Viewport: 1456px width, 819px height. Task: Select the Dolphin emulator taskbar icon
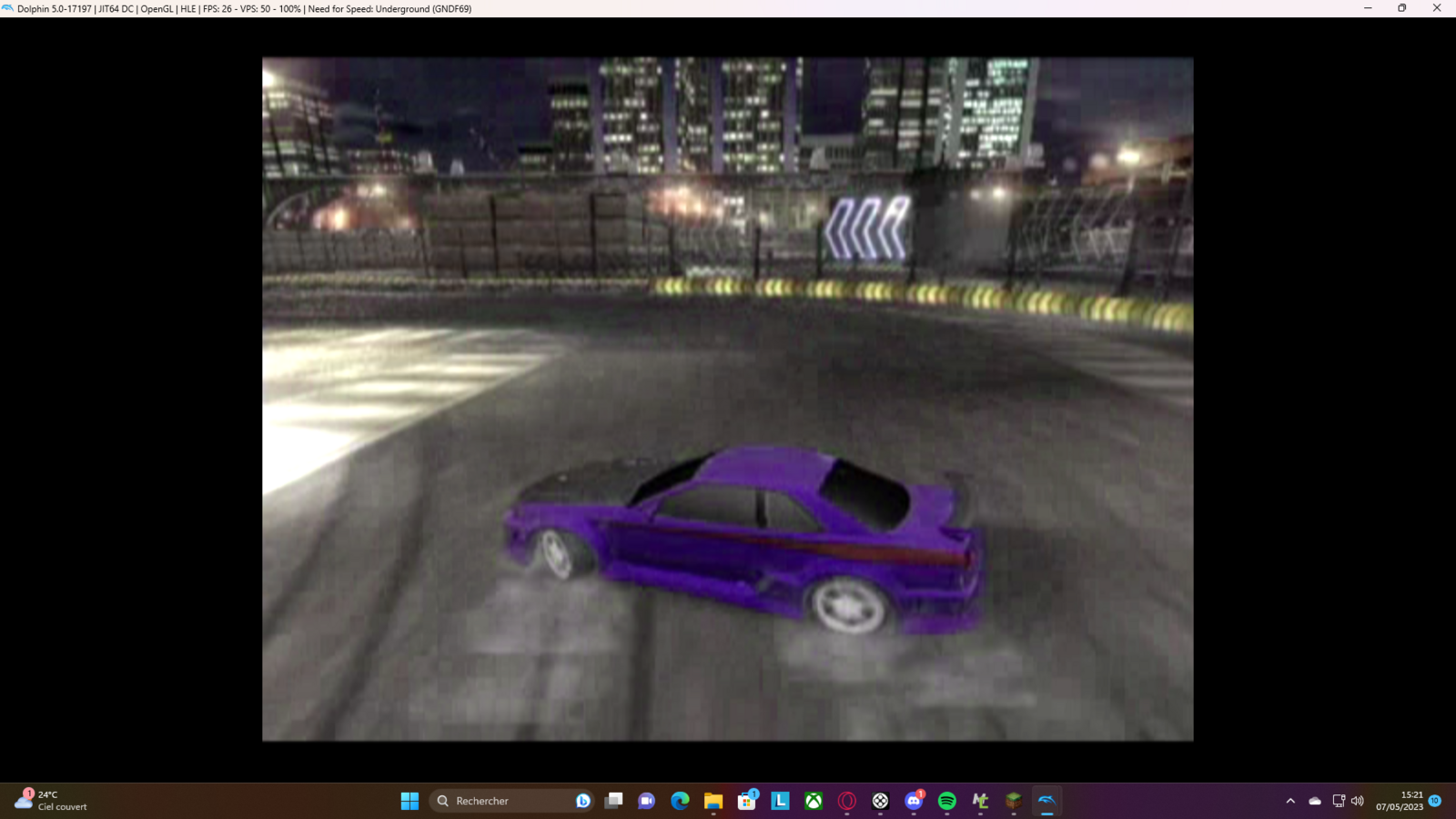pyautogui.click(x=1046, y=801)
